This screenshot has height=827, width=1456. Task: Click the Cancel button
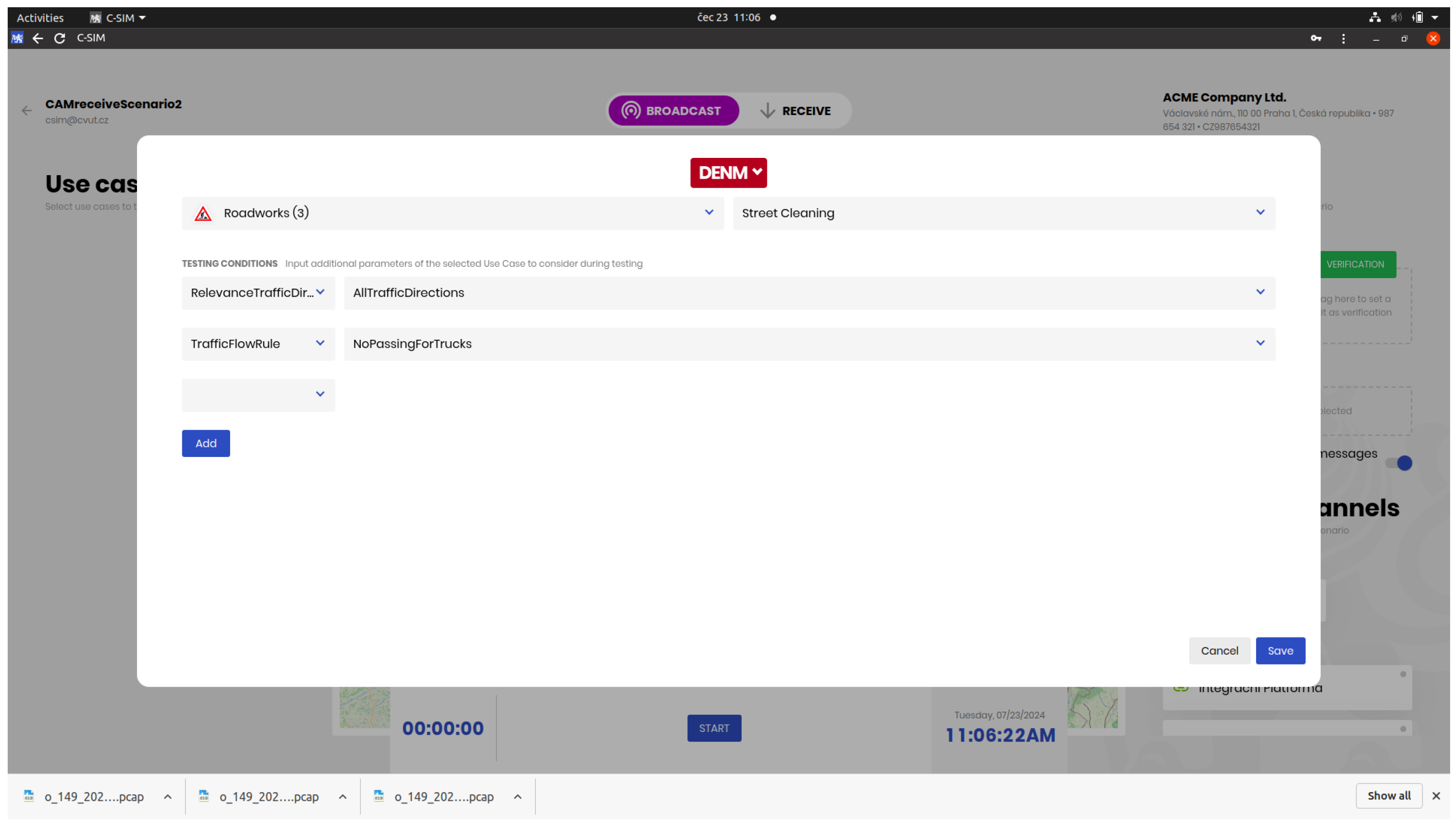[x=1219, y=651]
